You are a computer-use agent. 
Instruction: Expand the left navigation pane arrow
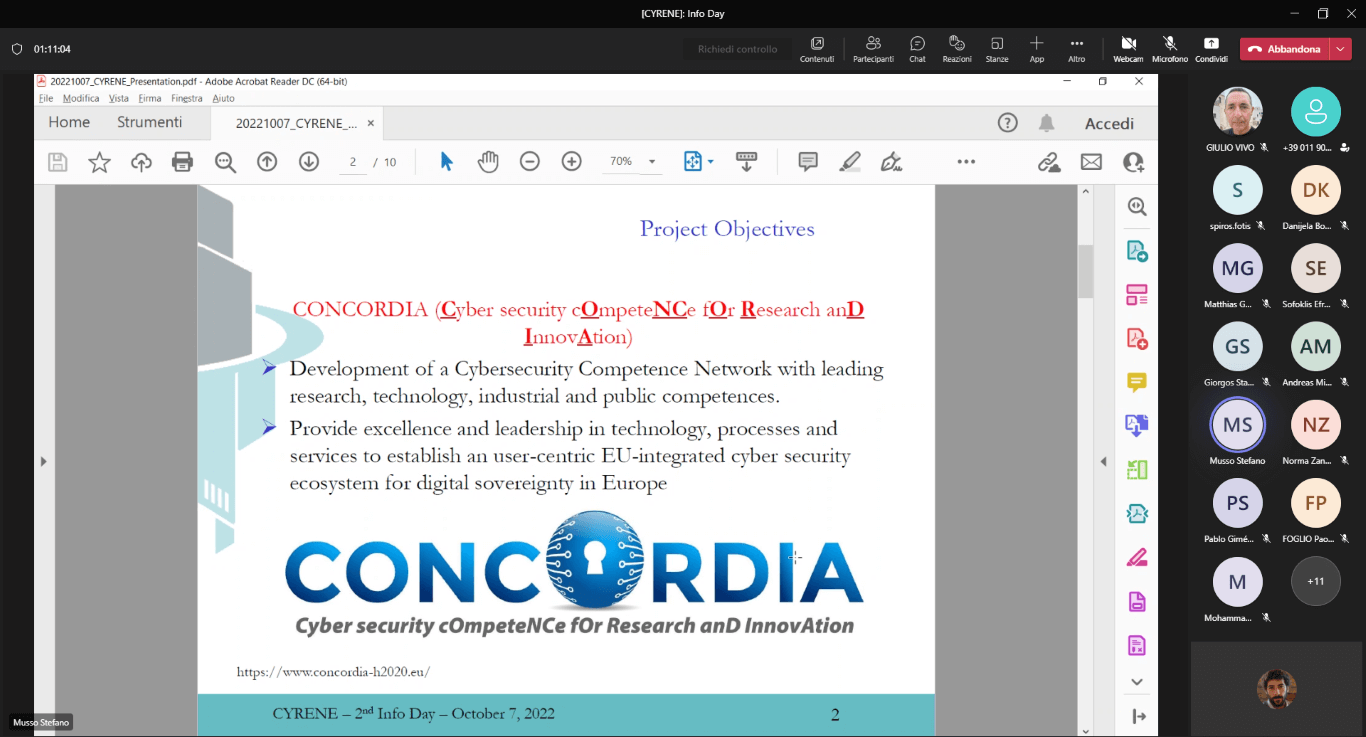tap(43, 461)
